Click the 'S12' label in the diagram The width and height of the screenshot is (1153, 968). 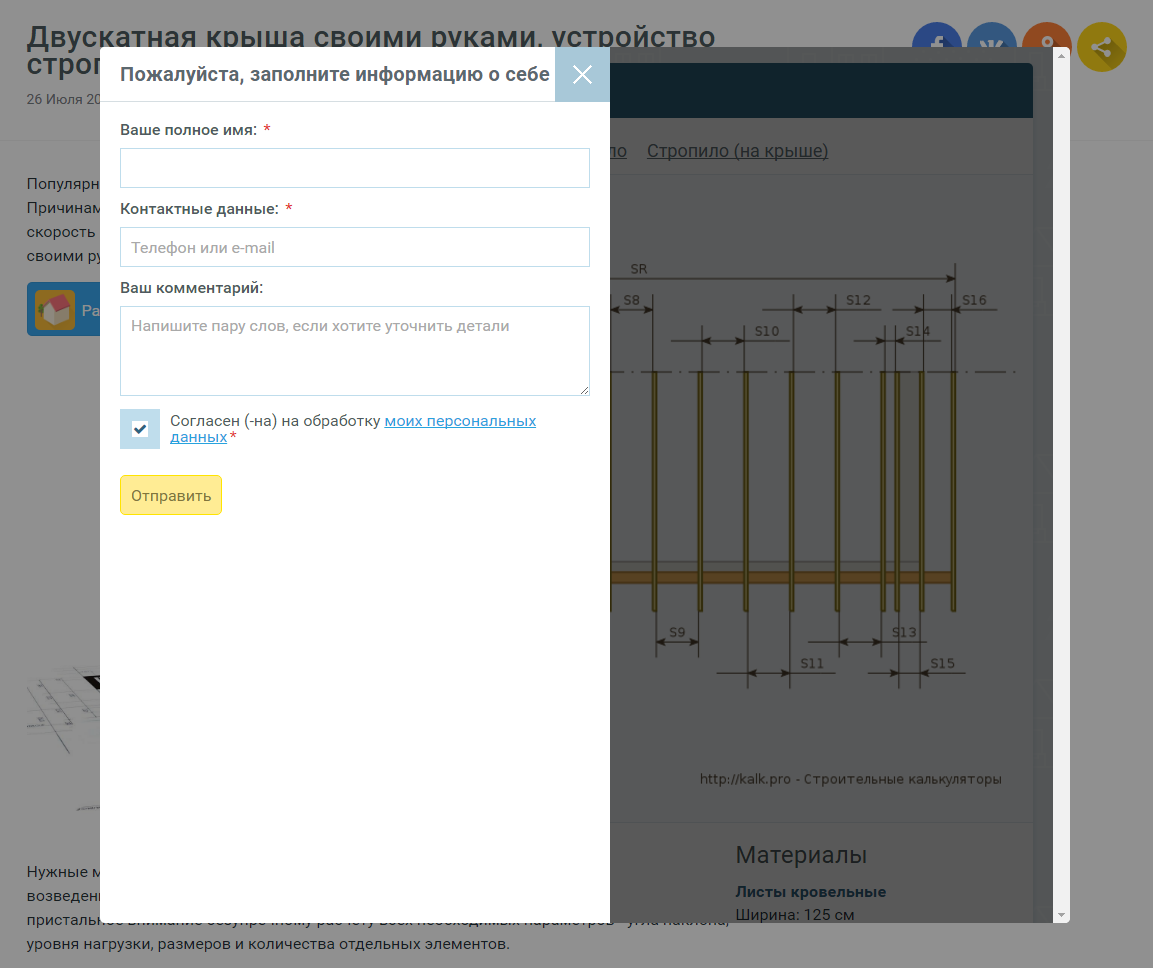(858, 300)
